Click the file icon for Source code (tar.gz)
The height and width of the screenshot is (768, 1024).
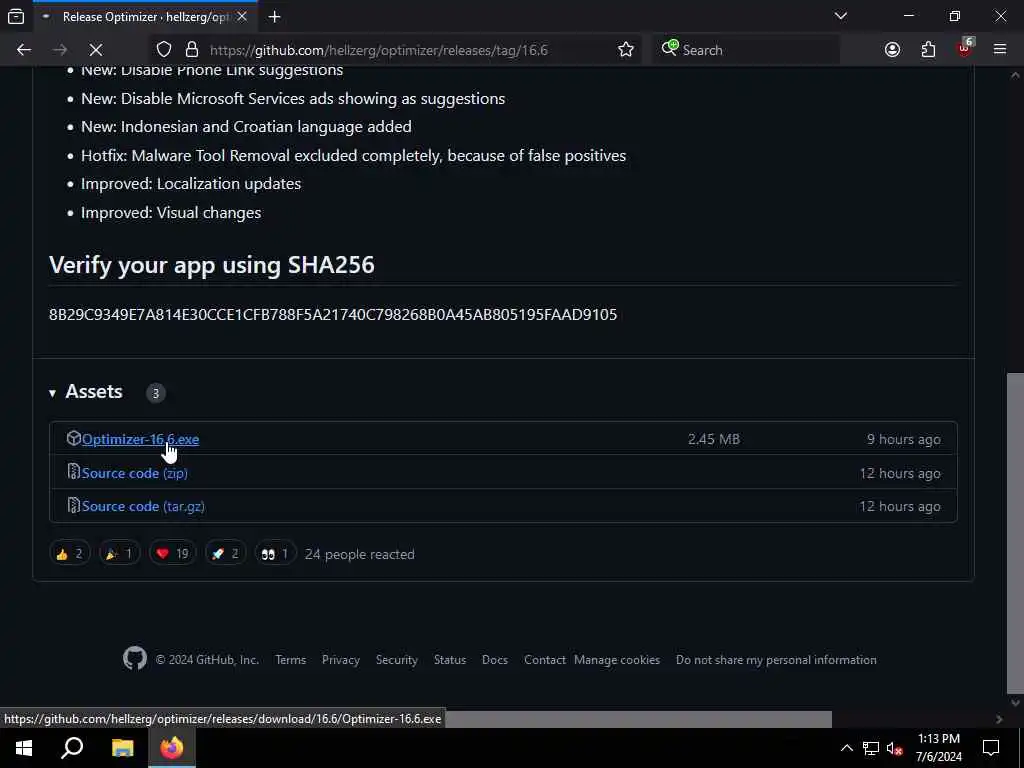(74, 505)
